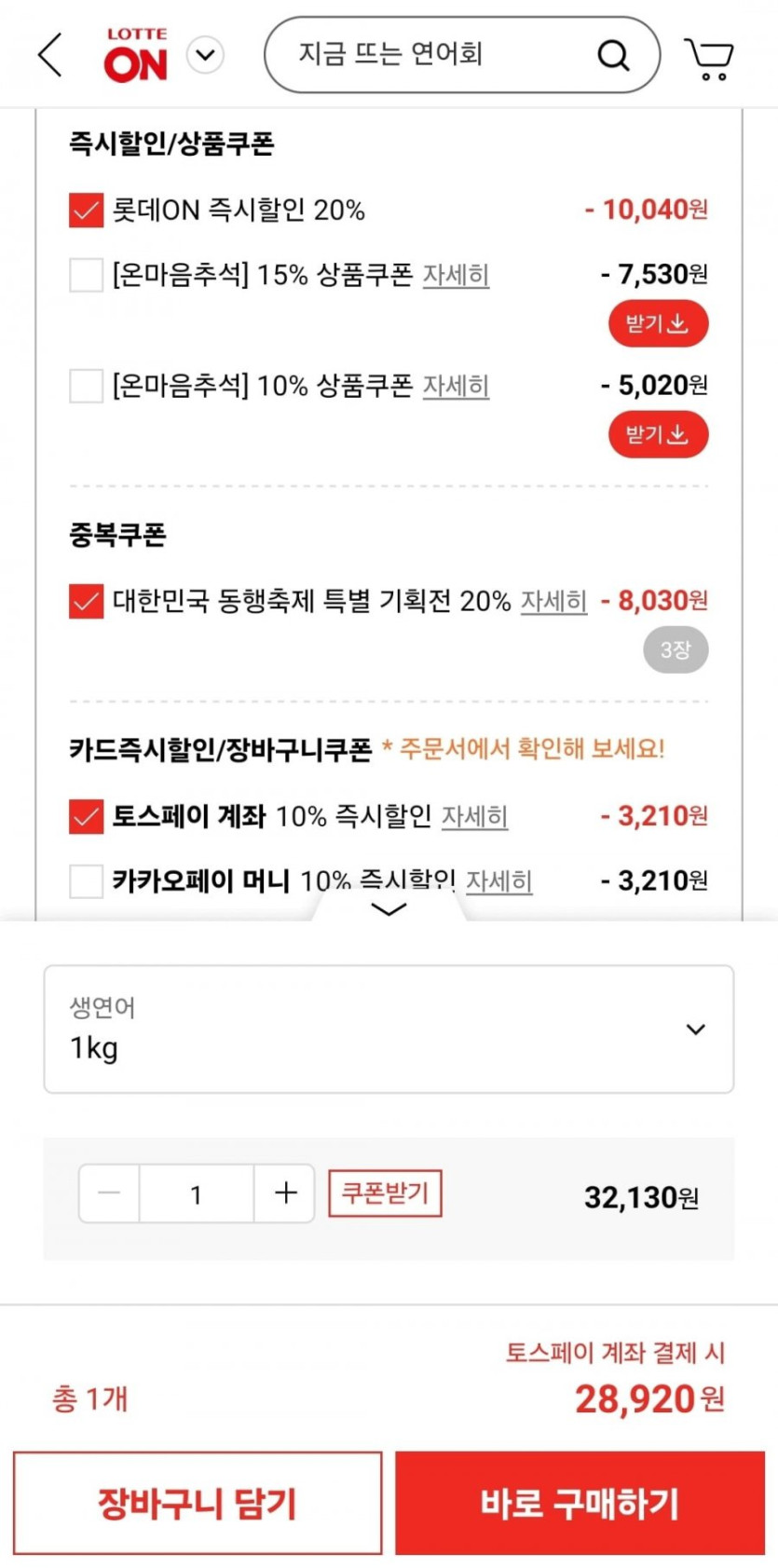Screen dimensions: 778x1568
Task: Increase quantity with plus button
Action: click(285, 1193)
